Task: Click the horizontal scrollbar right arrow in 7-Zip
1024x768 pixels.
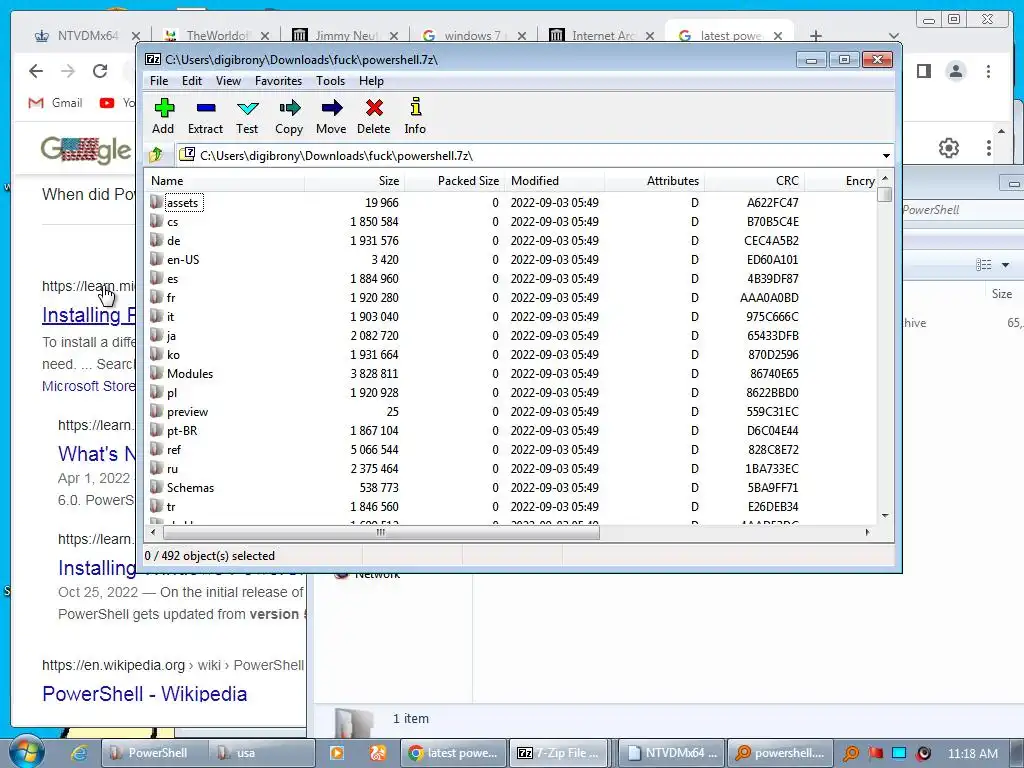Action: 867,532
